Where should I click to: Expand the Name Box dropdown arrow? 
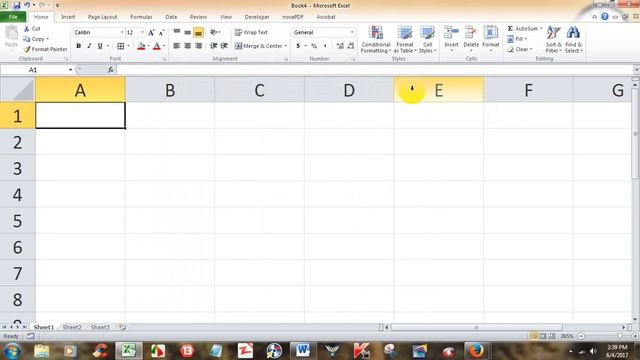(x=71, y=70)
